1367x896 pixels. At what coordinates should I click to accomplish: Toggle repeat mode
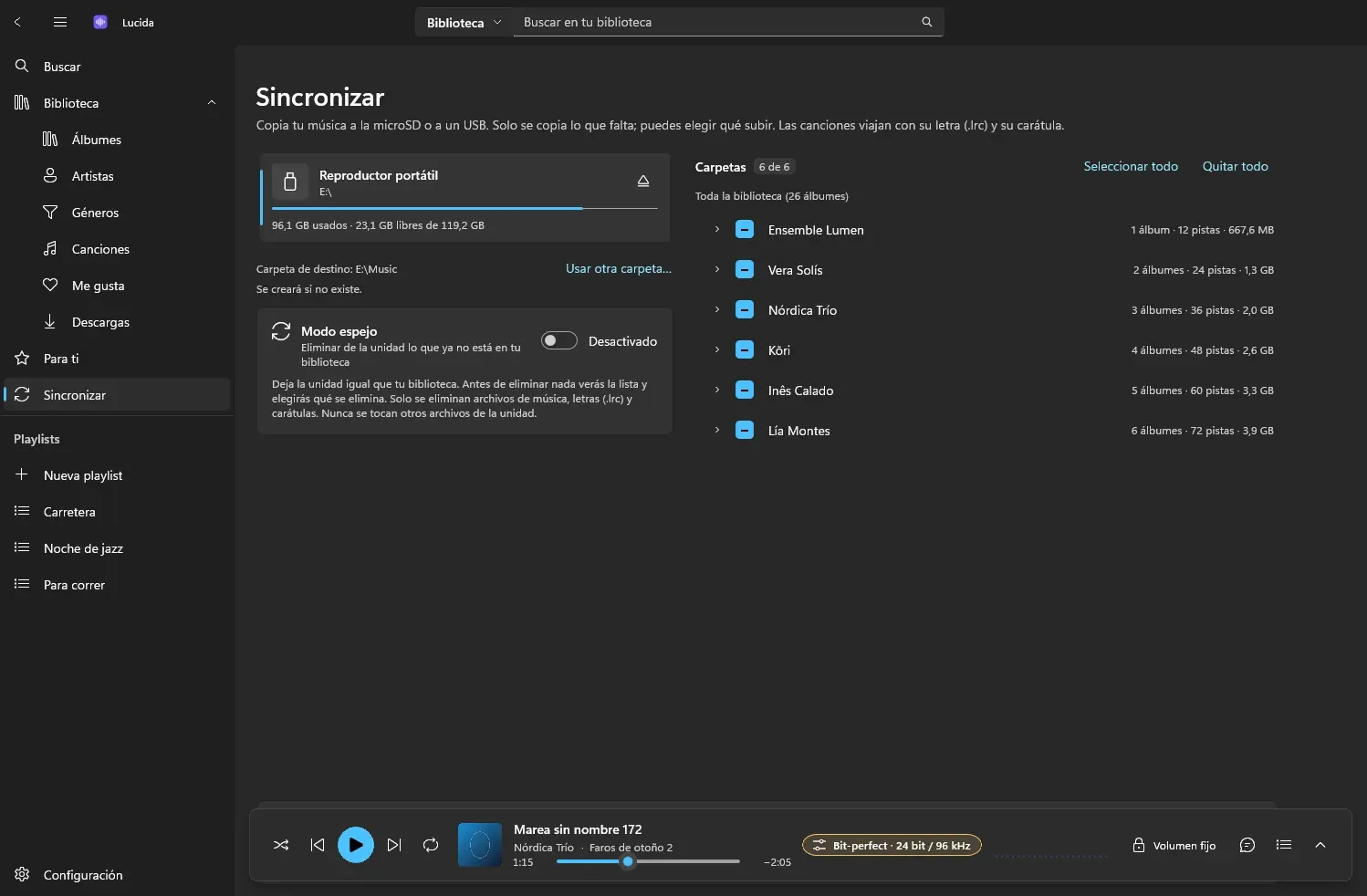coord(431,845)
